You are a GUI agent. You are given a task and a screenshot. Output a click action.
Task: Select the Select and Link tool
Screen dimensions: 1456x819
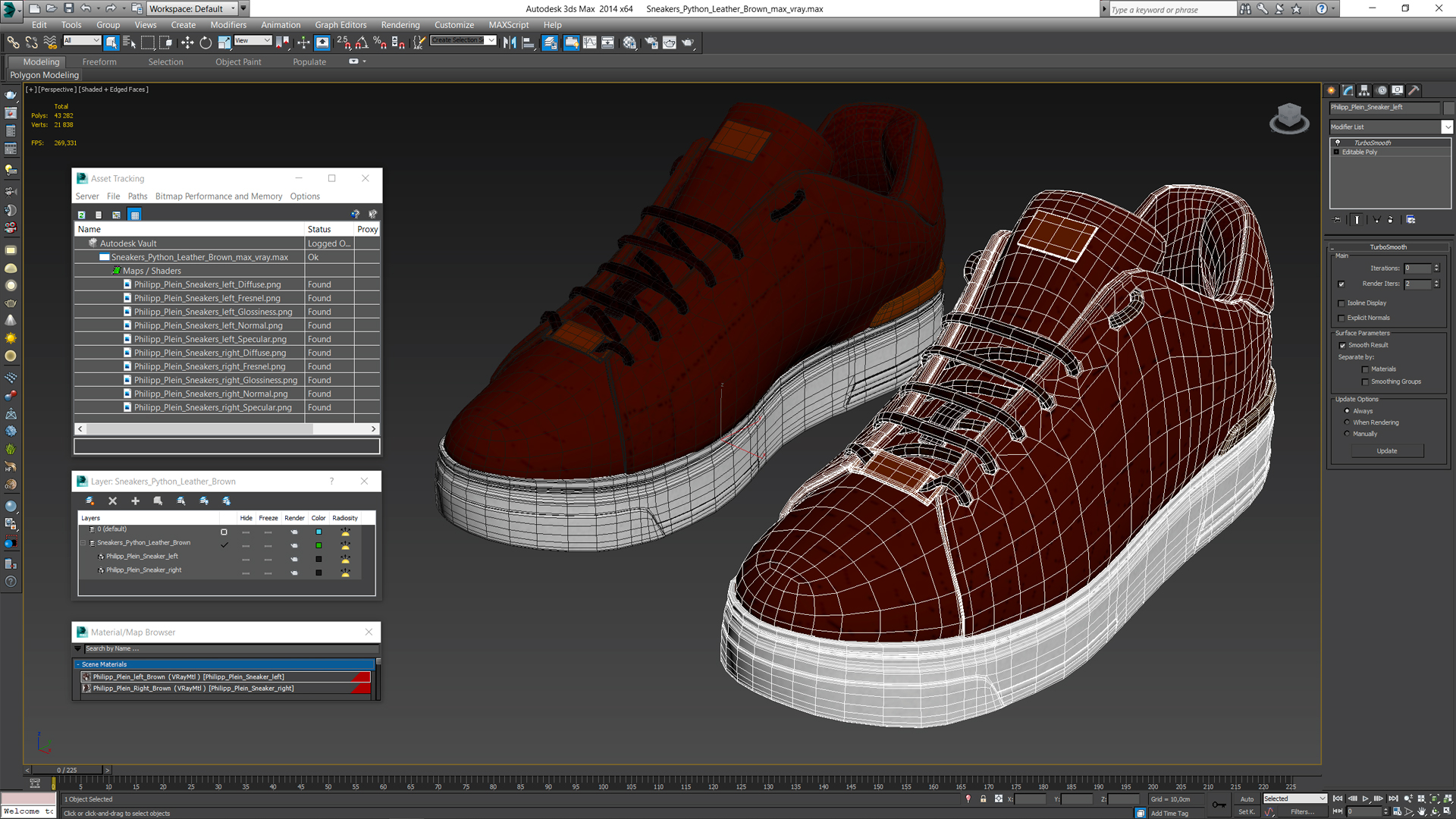[x=13, y=42]
